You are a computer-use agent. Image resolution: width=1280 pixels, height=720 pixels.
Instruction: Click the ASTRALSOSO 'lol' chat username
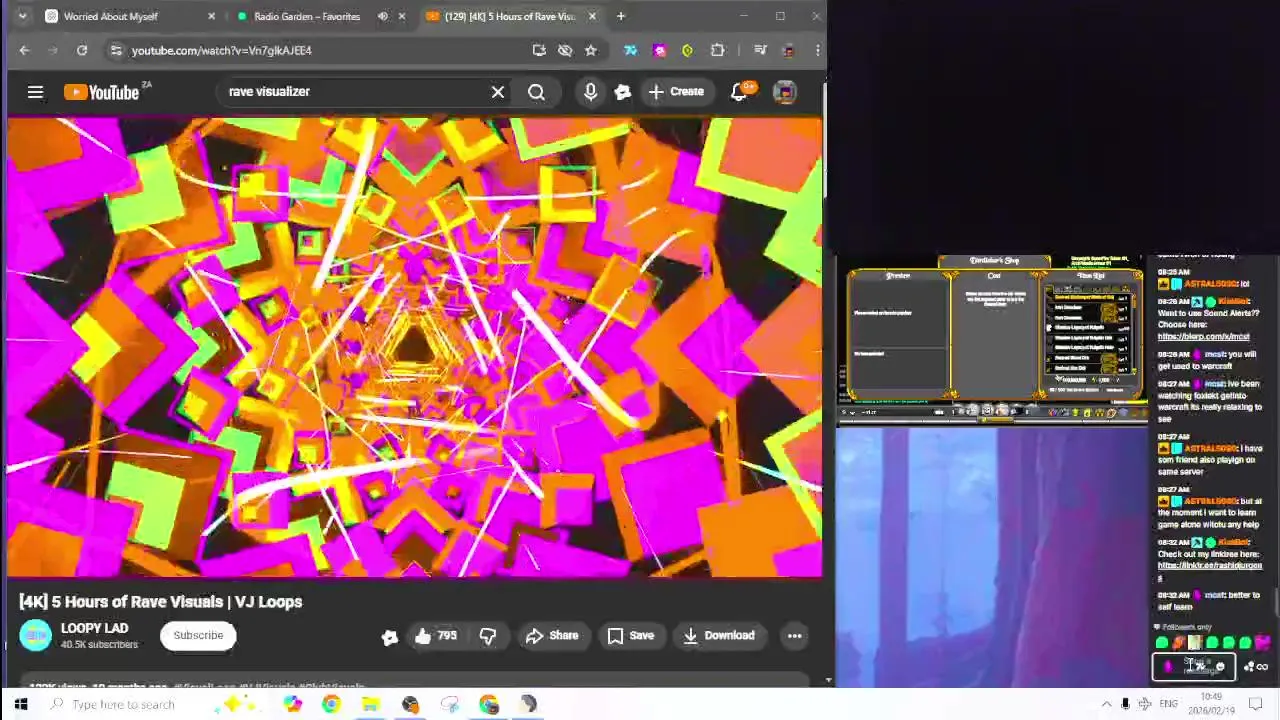(1210, 284)
